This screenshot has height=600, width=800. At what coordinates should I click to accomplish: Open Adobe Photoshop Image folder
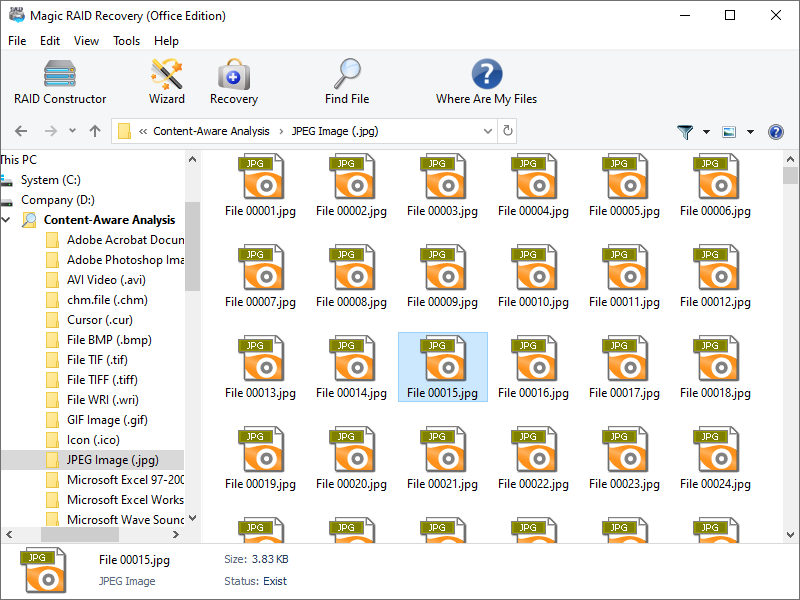115,260
